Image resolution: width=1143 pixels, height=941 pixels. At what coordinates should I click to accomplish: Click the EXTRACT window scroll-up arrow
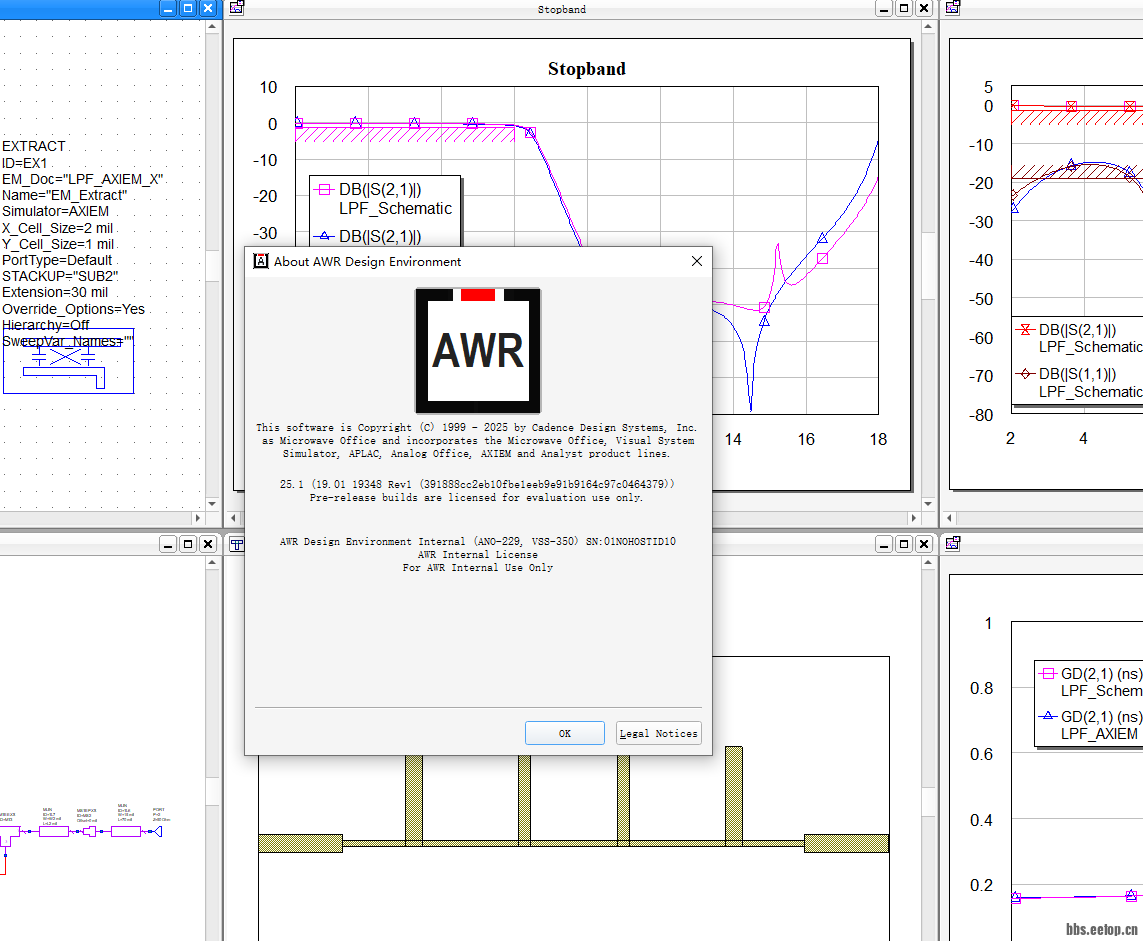pyautogui.click(x=212, y=26)
